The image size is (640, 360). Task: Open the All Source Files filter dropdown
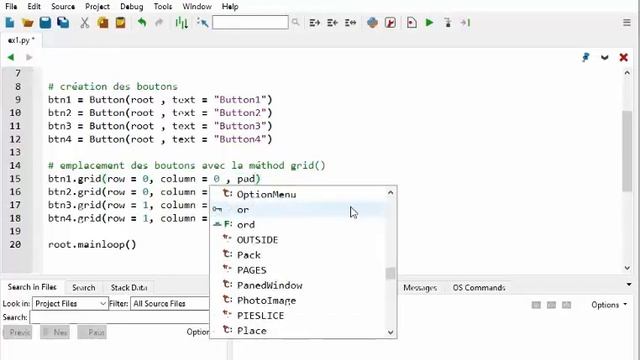tap(170, 304)
